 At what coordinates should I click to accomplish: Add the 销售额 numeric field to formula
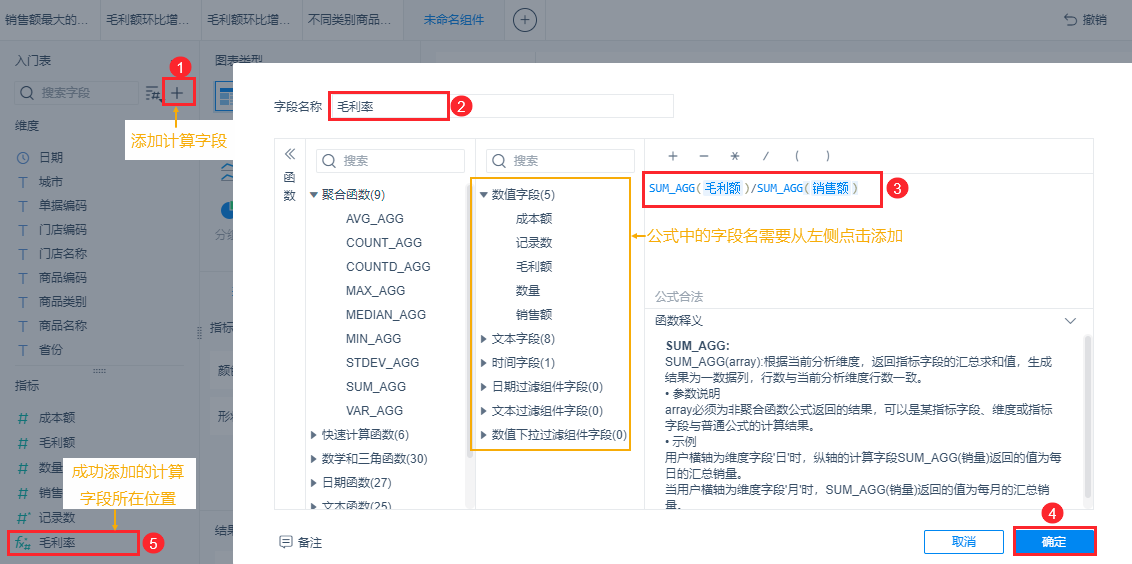click(534, 315)
